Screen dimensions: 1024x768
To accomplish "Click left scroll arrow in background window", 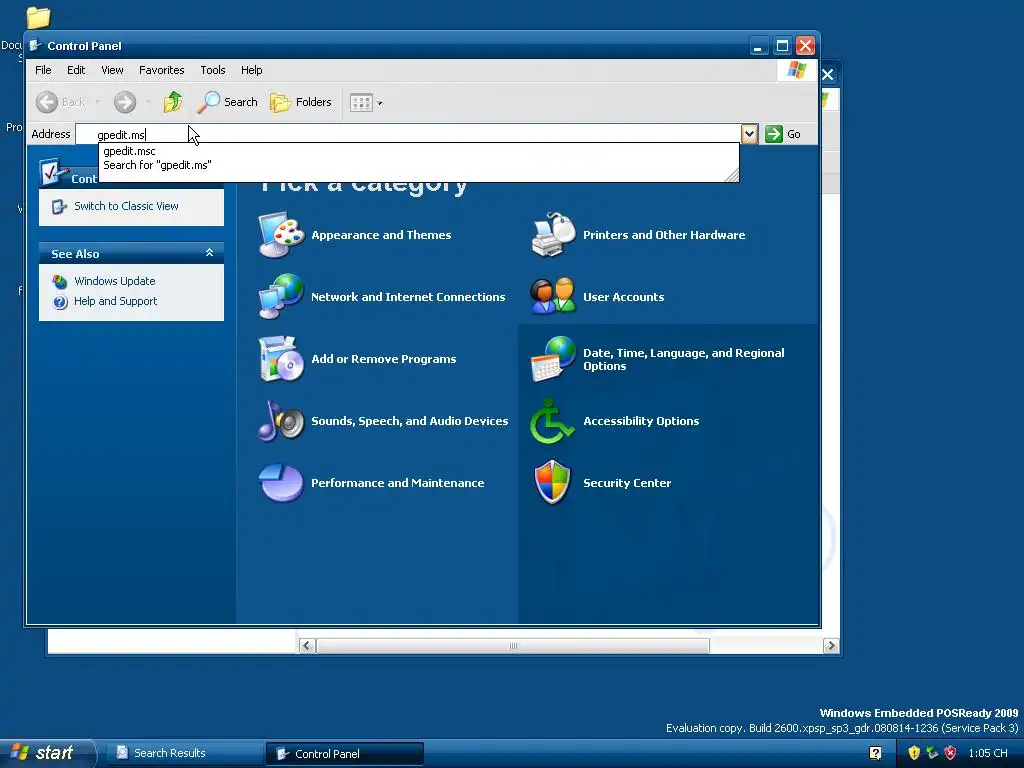I will coord(307,646).
